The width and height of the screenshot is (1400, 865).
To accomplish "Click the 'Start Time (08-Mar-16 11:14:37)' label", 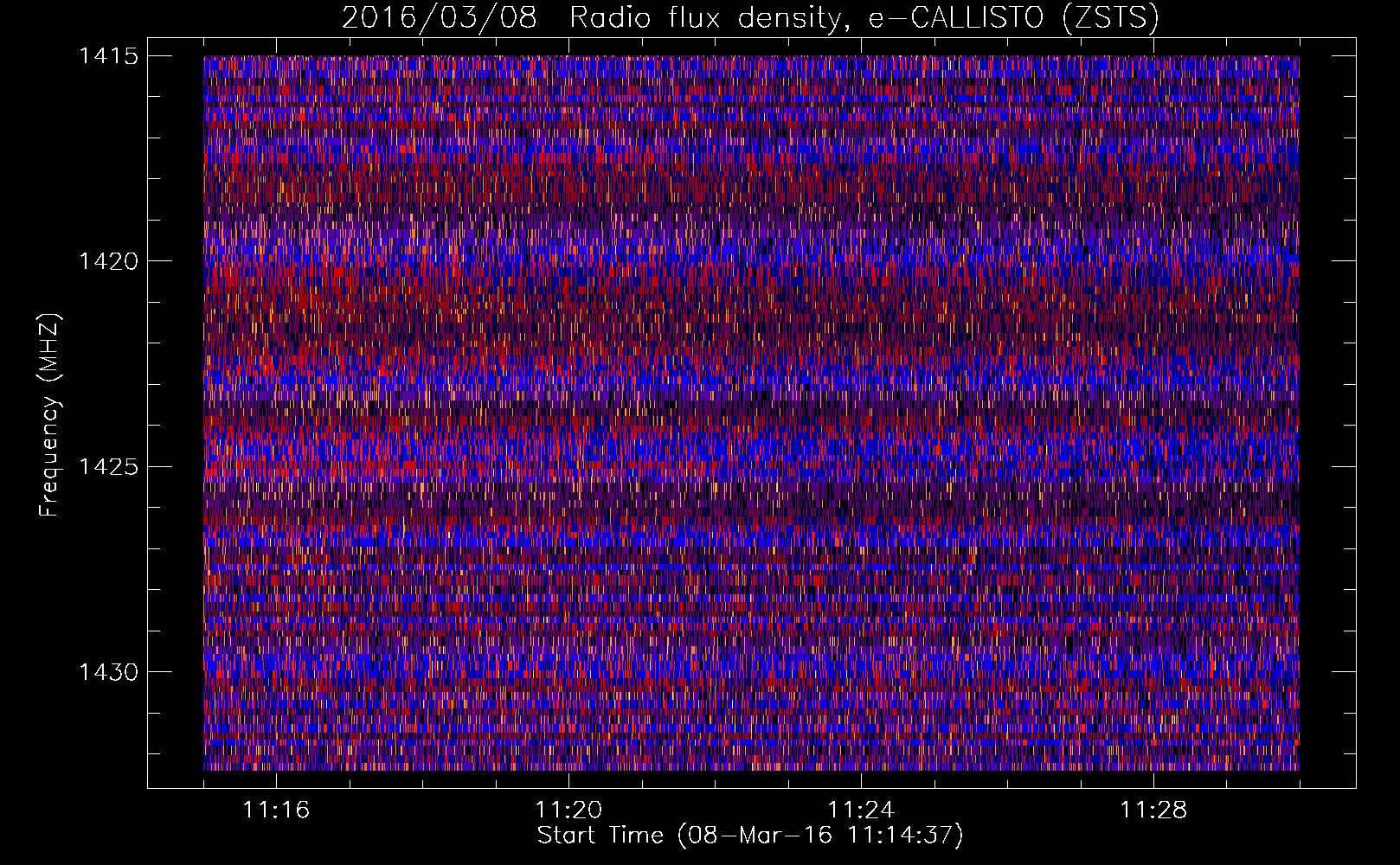I will (750, 836).
